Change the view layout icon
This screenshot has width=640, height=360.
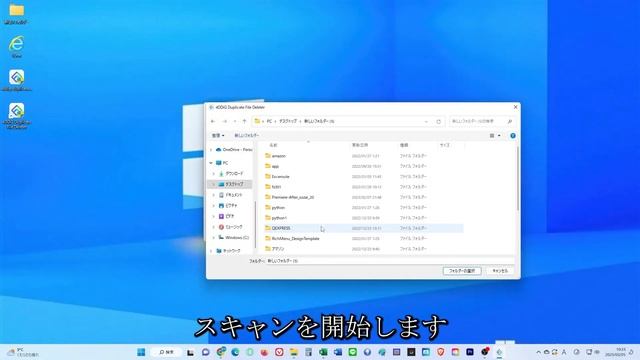tap(492, 136)
